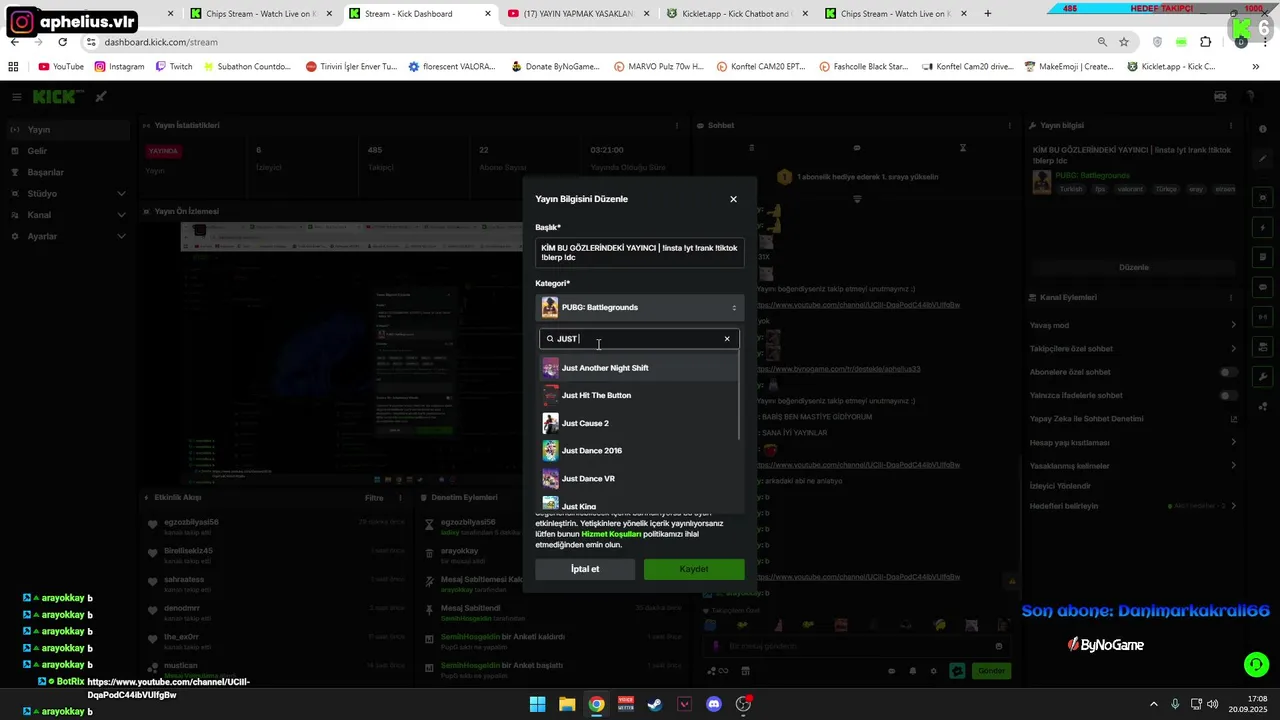Open Discord from the taskbar
1280x720 pixels.
[714, 704]
